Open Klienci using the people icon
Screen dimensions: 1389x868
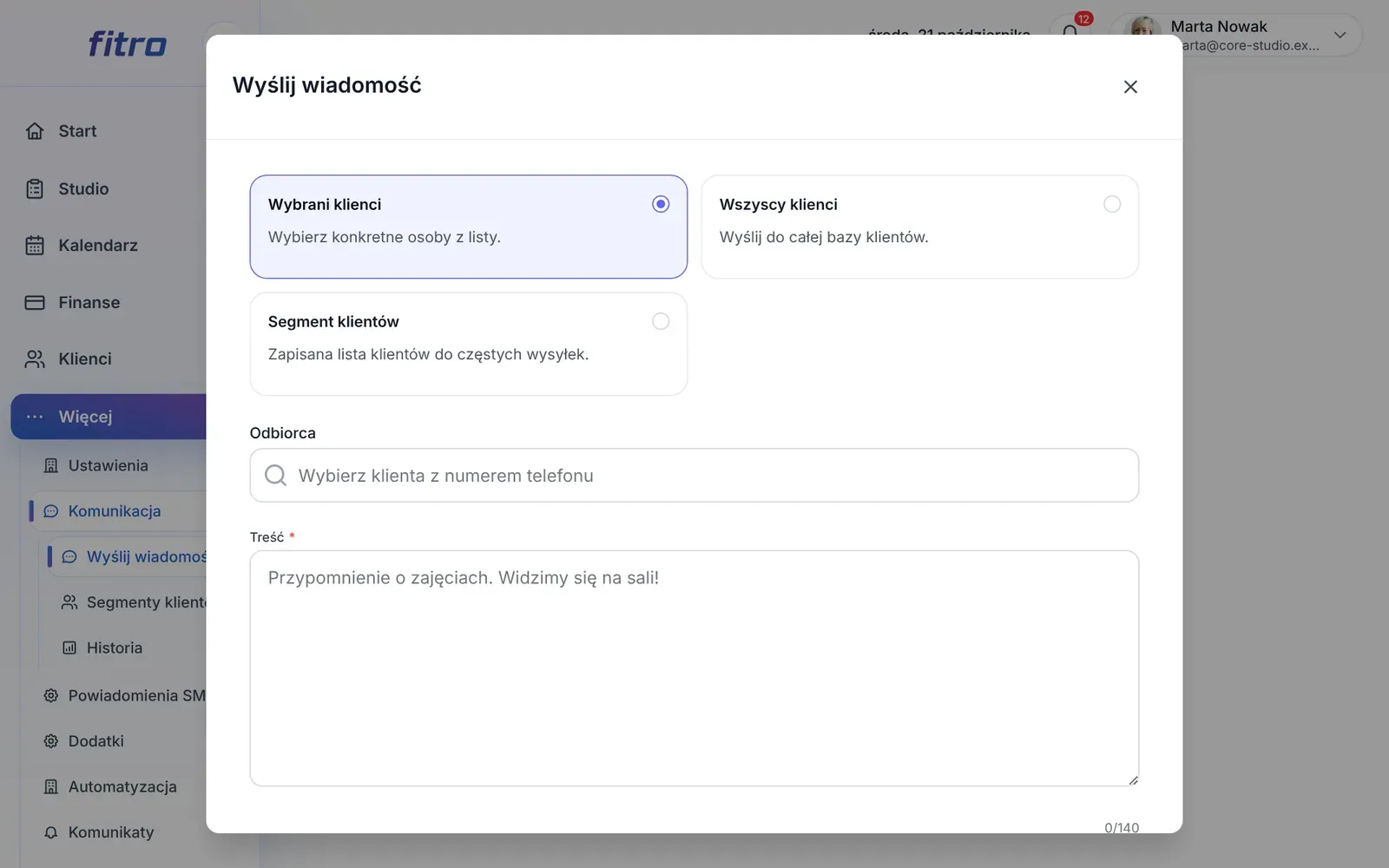35,359
